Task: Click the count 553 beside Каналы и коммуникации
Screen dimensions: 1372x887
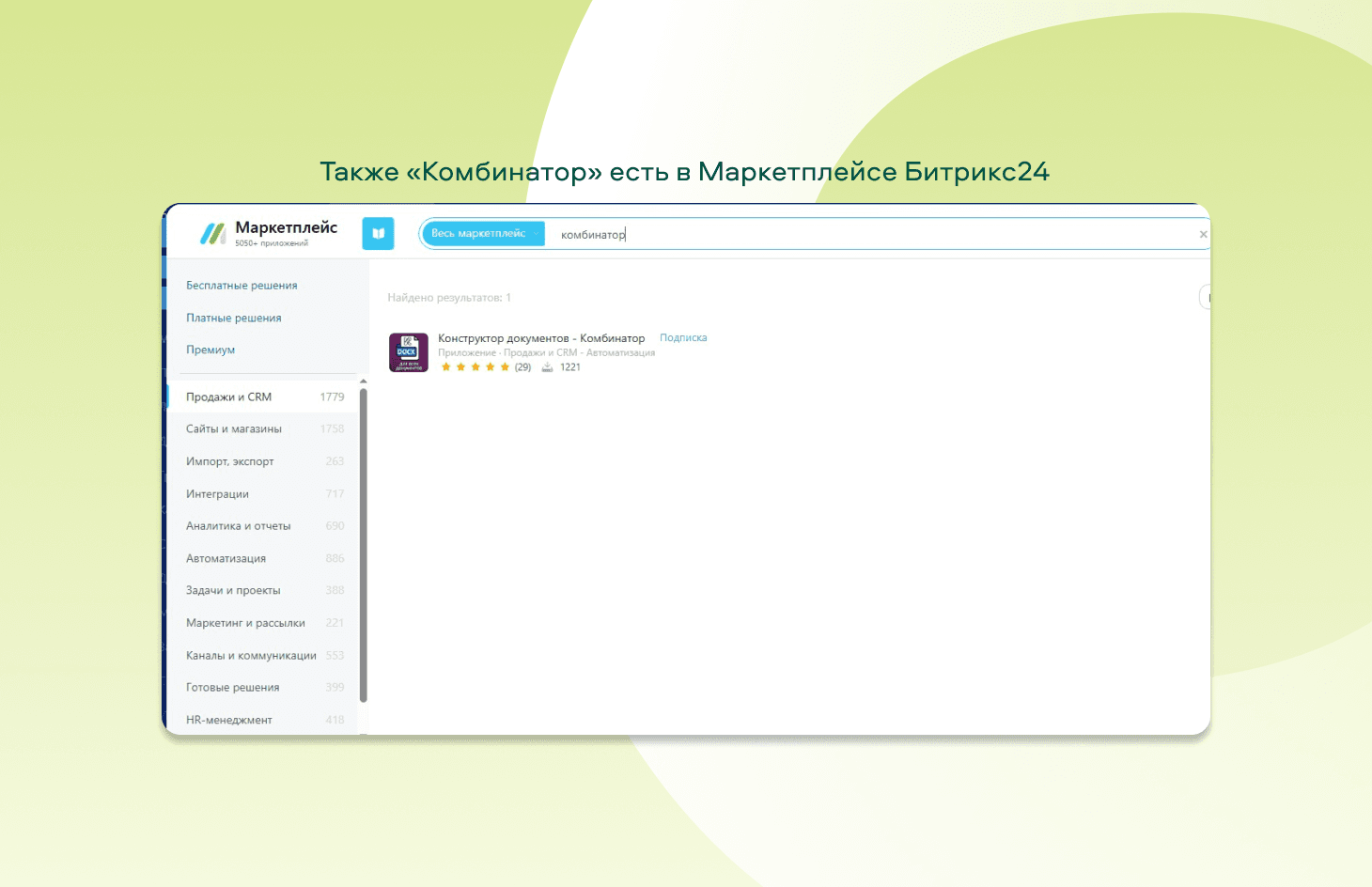Action: pos(335,656)
